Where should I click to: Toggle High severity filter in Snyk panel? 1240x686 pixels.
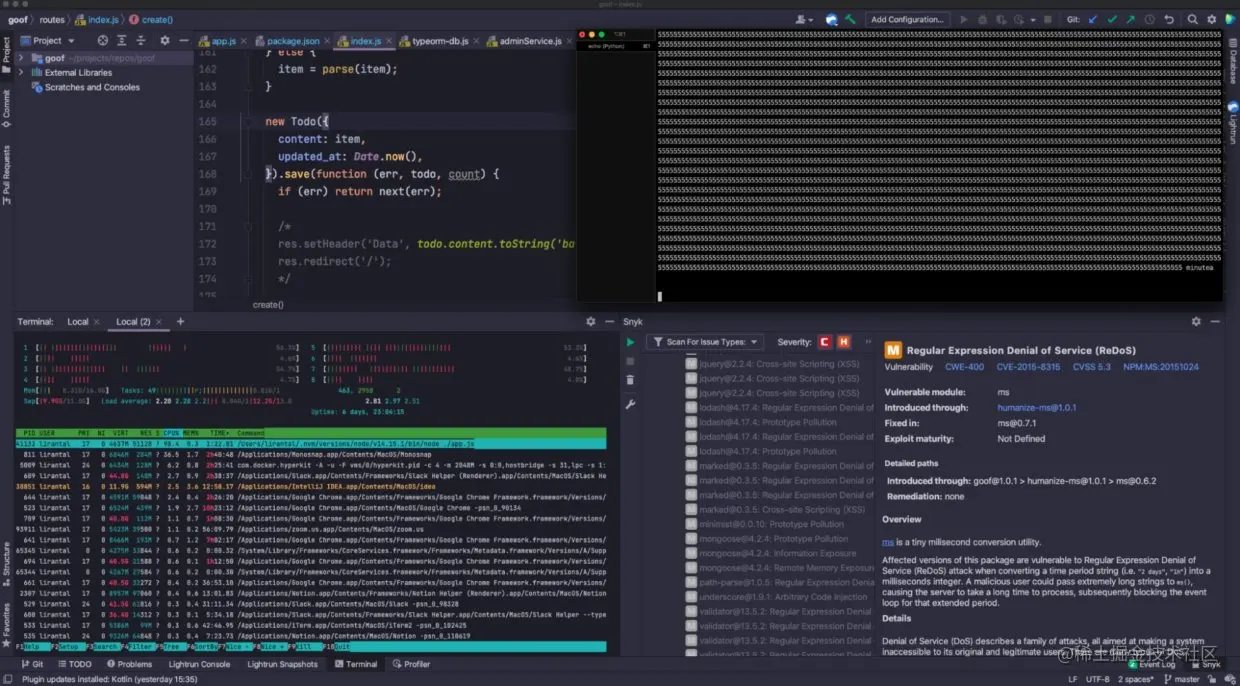click(843, 341)
